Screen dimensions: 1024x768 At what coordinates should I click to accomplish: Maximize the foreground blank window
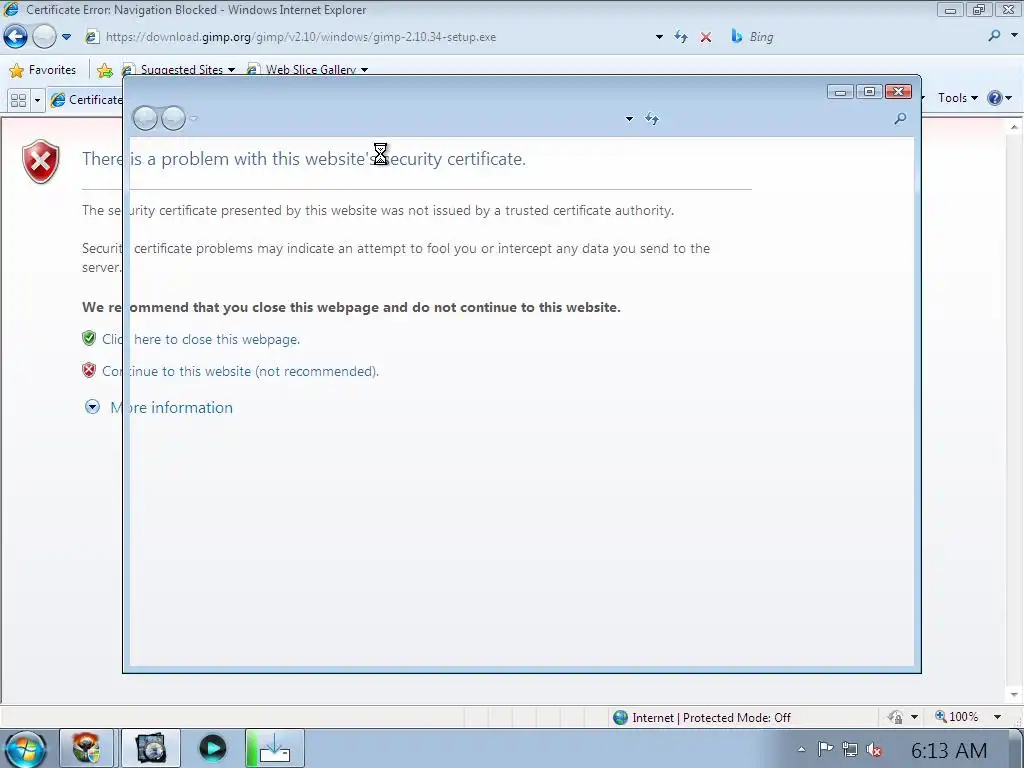coord(869,92)
